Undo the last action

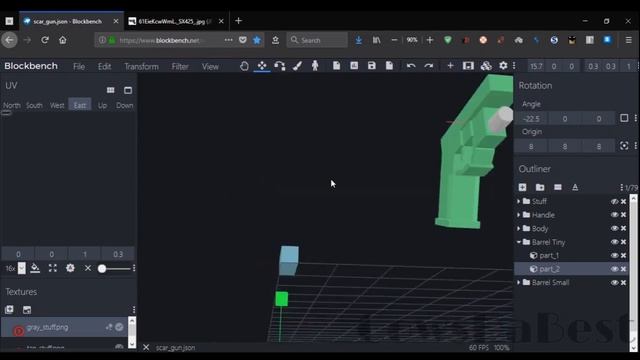(411, 66)
